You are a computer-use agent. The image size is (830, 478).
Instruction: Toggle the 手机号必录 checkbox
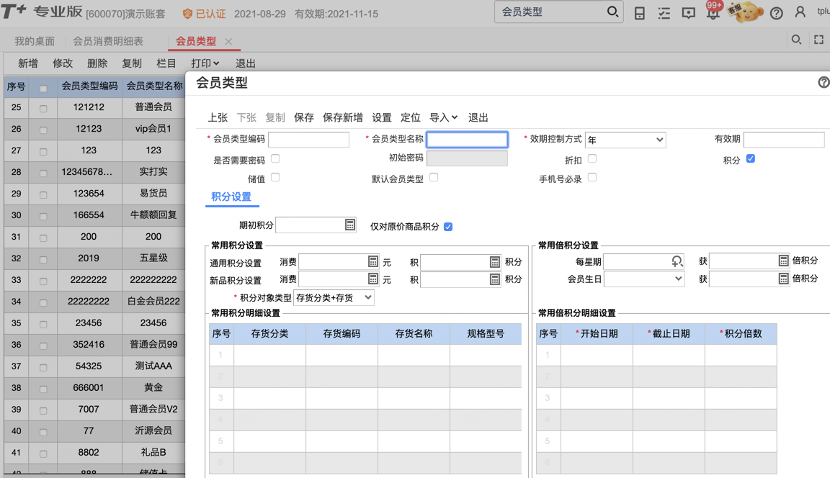(x=592, y=177)
